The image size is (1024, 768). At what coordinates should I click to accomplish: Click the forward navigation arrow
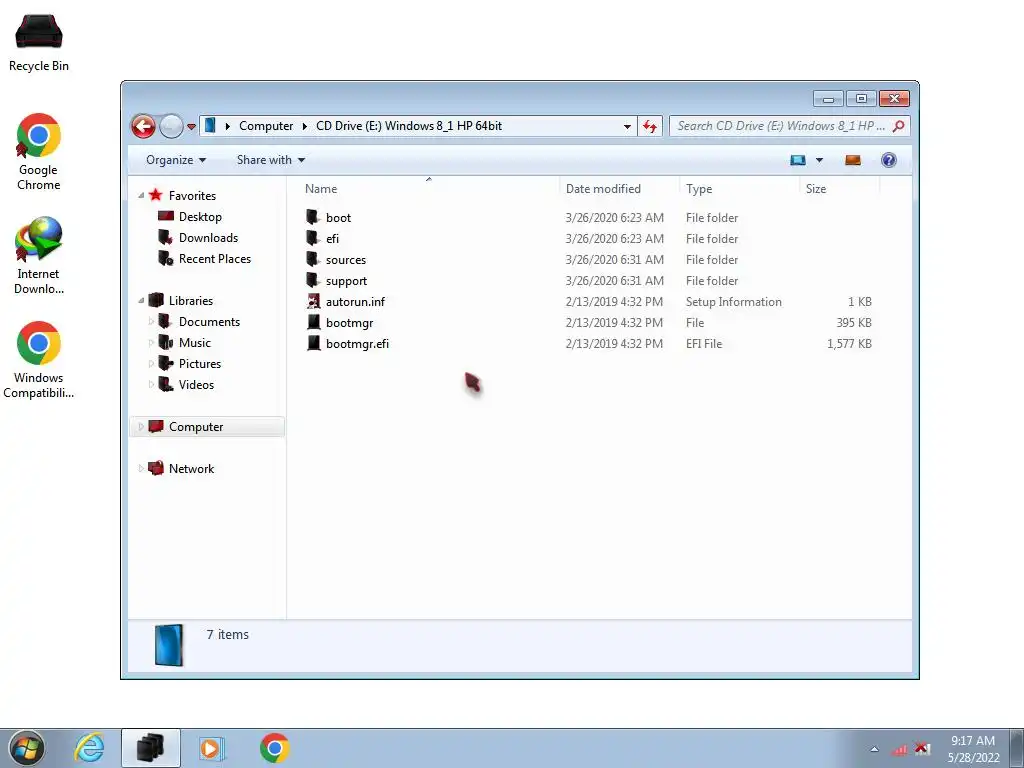coord(171,126)
